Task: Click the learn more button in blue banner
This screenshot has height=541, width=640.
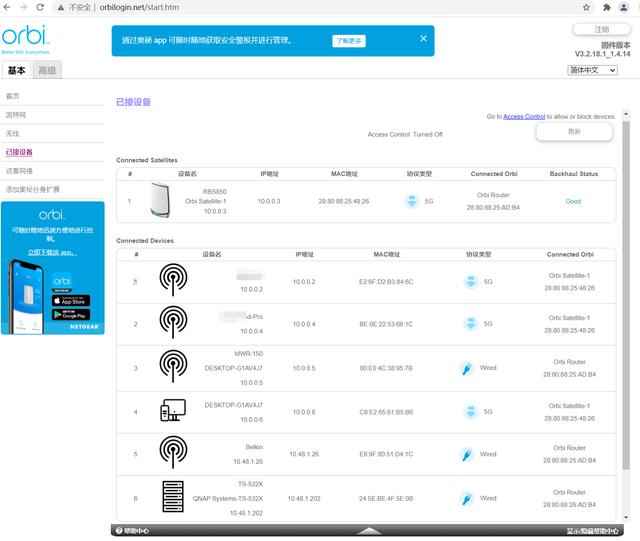Action: (349, 41)
